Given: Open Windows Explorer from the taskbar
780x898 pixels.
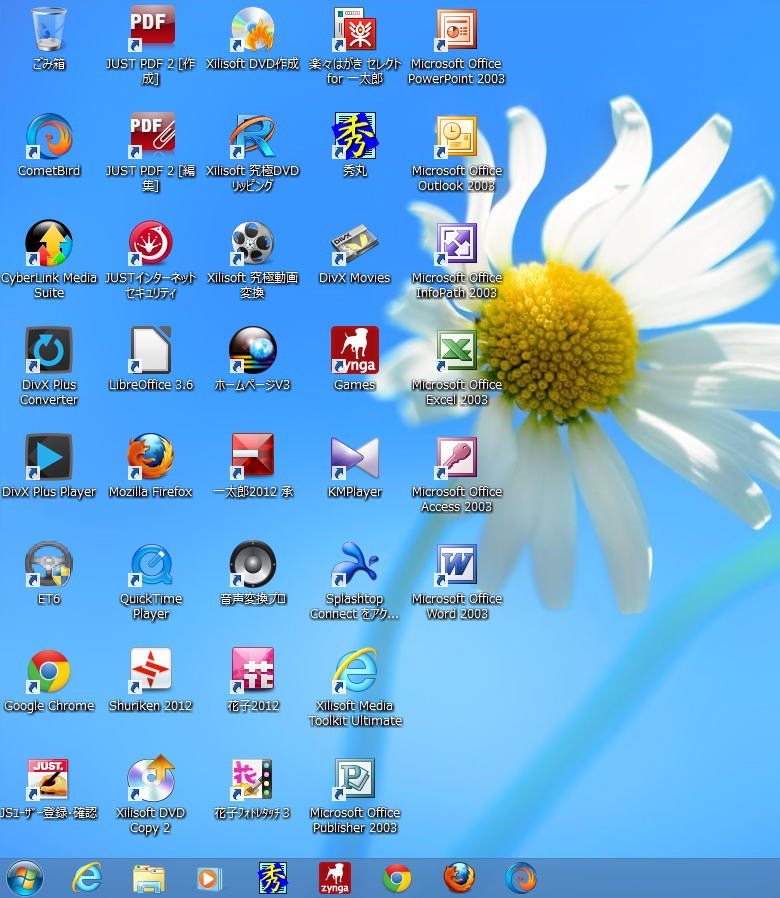Looking at the screenshot, I should click(149, 878).
